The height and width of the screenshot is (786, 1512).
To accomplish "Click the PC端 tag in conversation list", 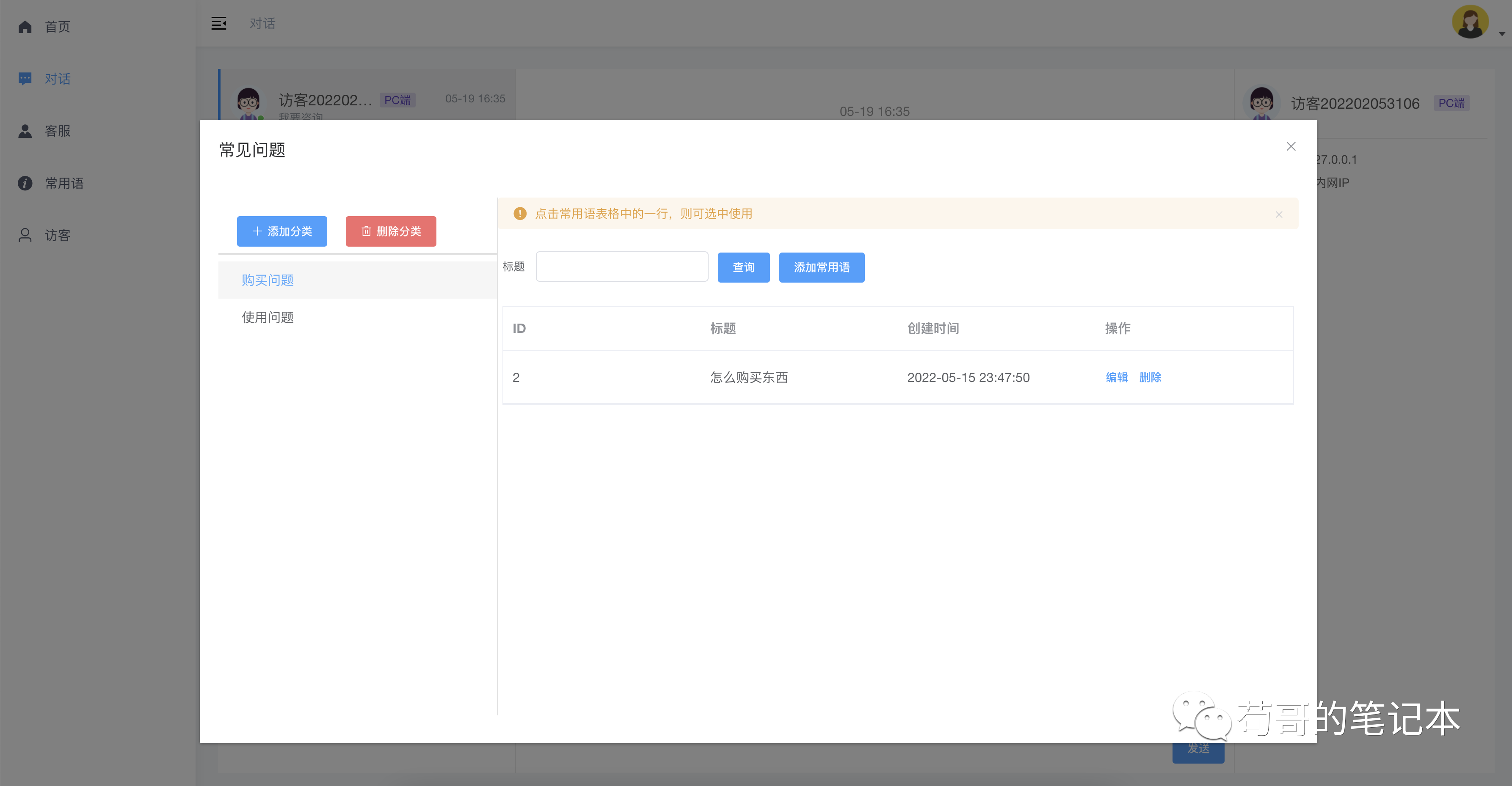I will [x=397, y=100].
